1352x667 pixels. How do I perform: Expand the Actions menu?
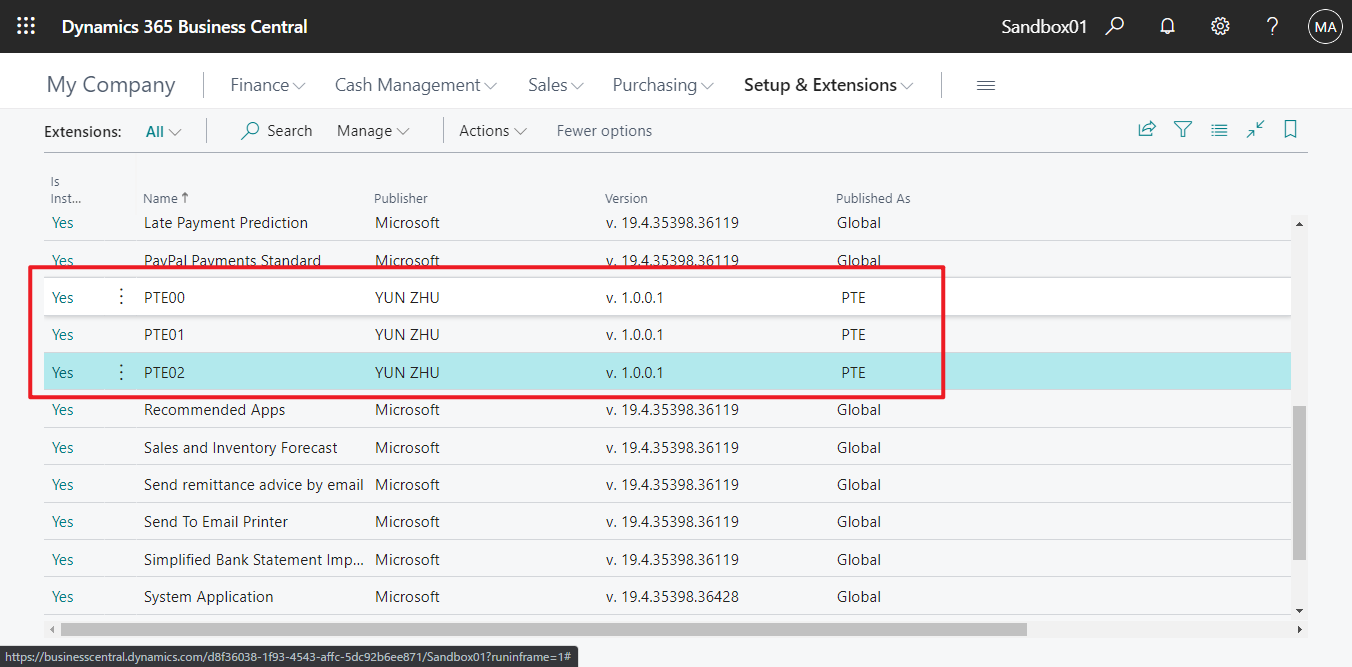click(492, 130)
